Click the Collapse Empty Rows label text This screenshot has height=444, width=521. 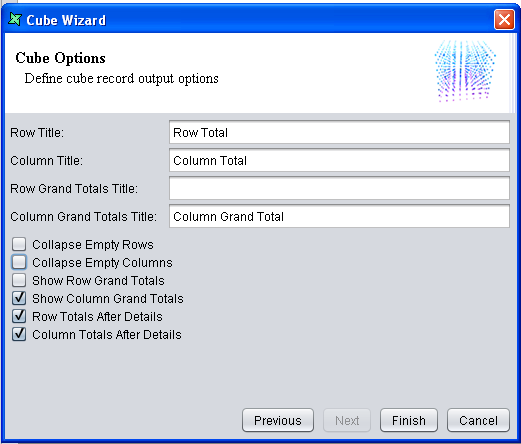(93, 245)
